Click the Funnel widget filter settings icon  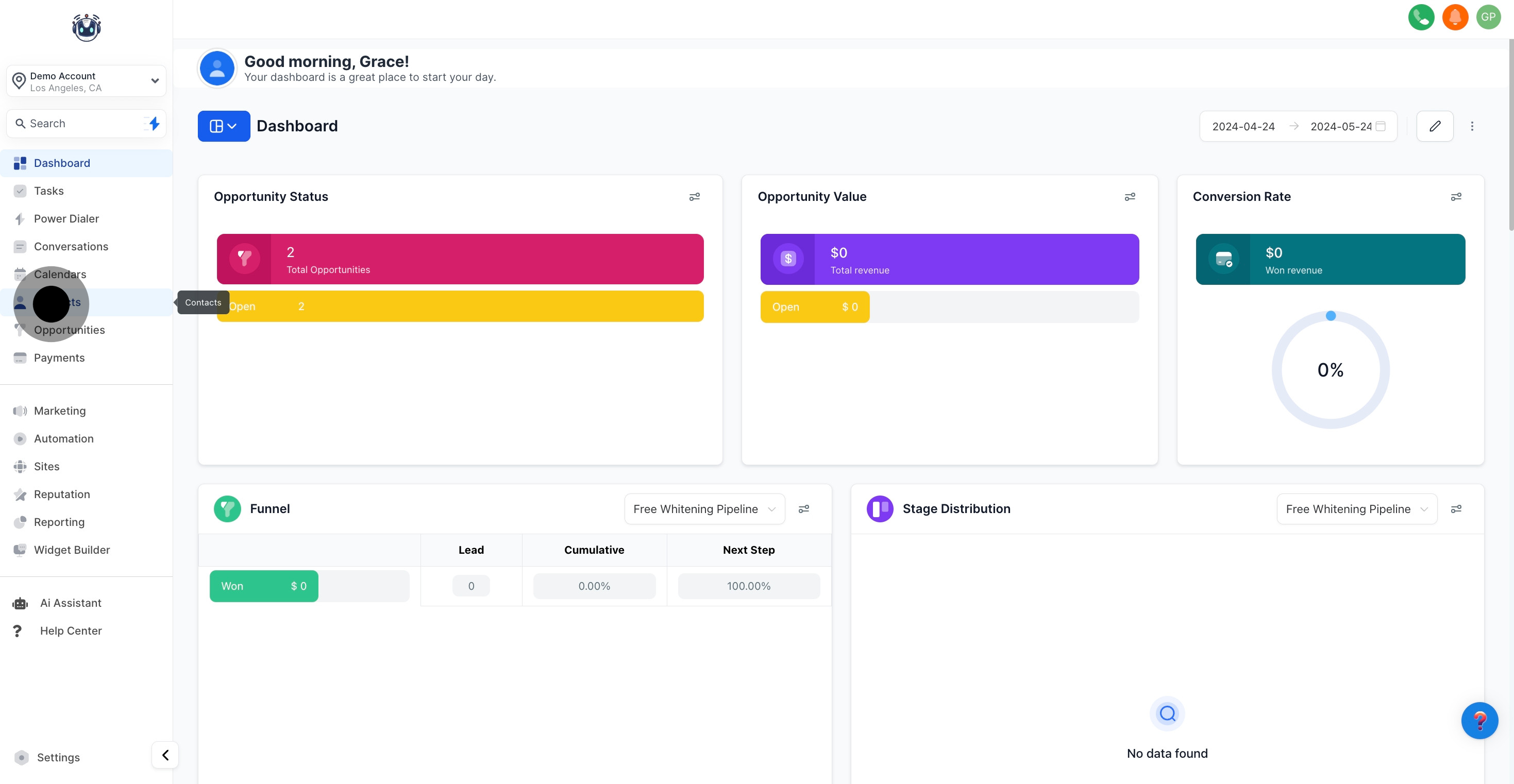tap(803, 509)
